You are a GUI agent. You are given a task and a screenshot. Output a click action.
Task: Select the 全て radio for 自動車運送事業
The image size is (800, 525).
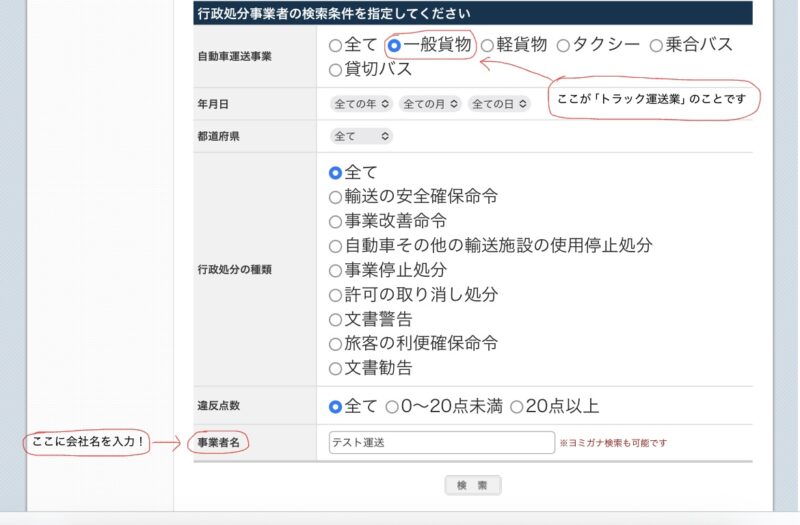pos(335,45)
